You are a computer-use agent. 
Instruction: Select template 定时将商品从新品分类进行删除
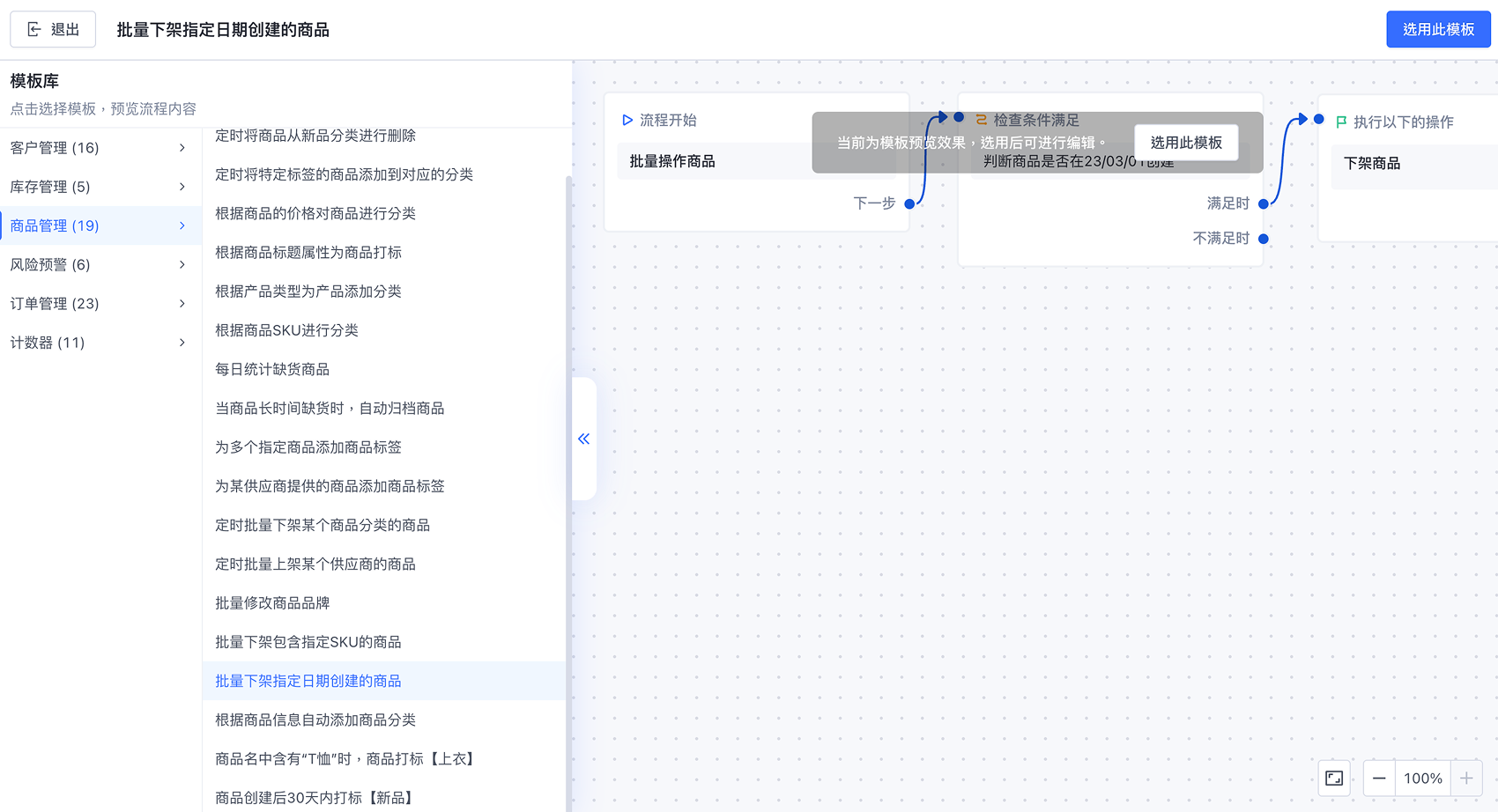pyautogui.click(x=384, y=136)
